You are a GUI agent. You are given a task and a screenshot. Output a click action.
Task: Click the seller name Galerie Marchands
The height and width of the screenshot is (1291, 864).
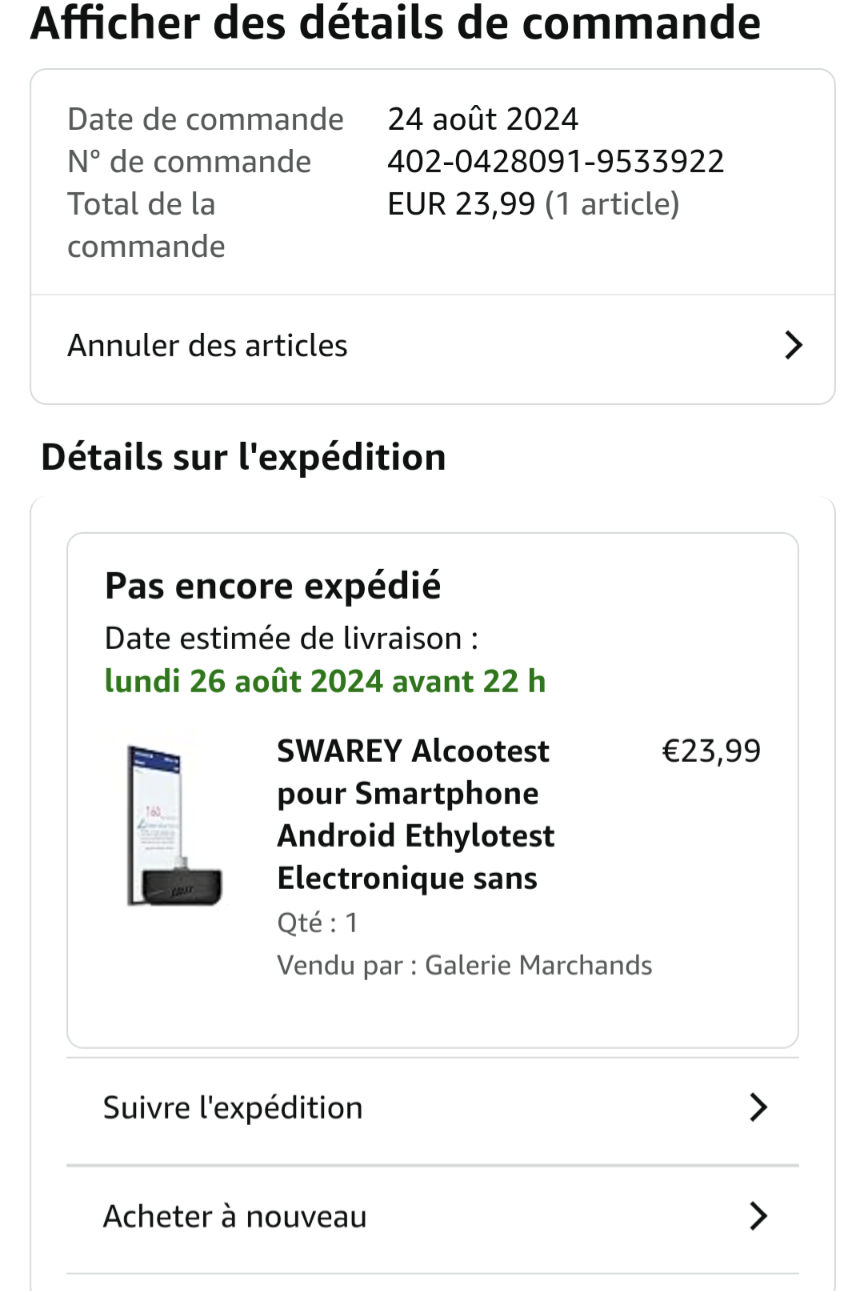point(538,966)
